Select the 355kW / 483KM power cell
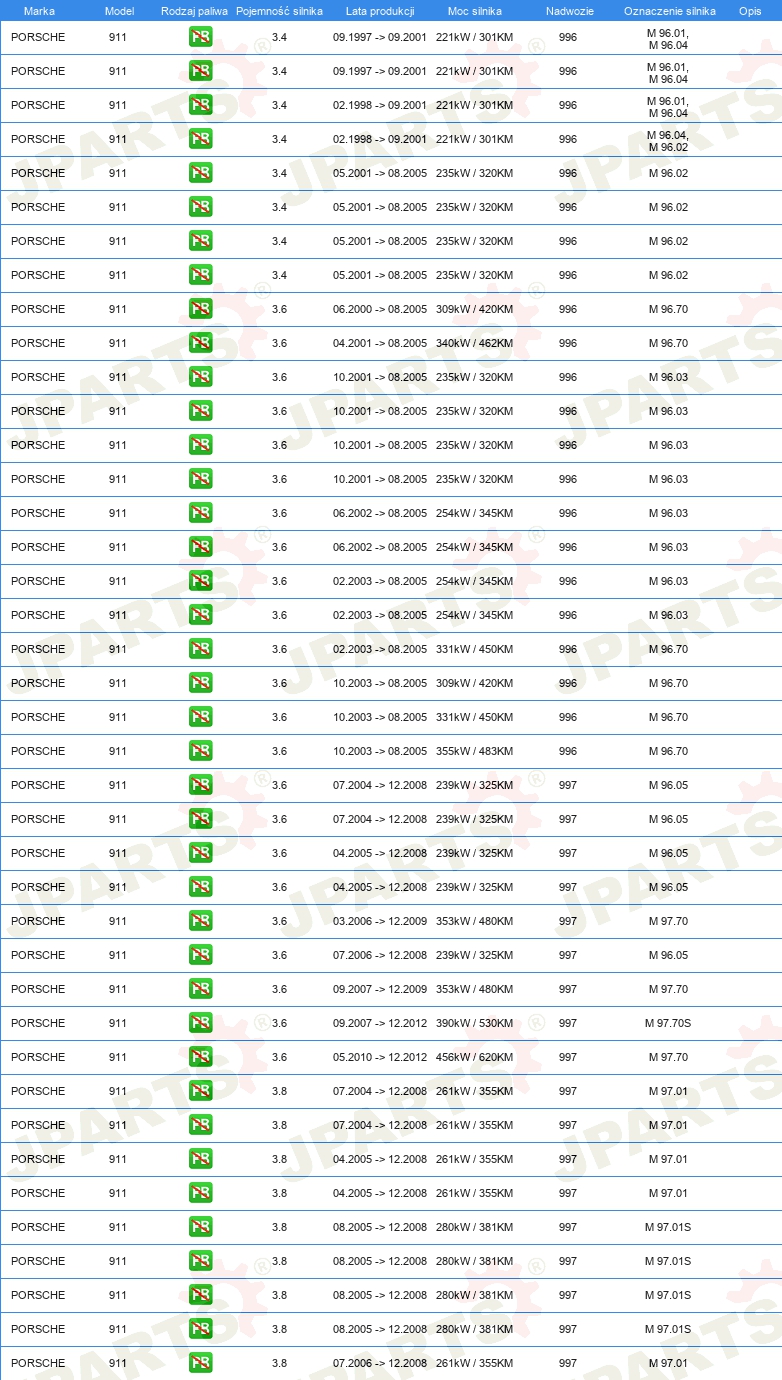The image size is (782, 1380). pyautogui.click(x=474, y=751)
